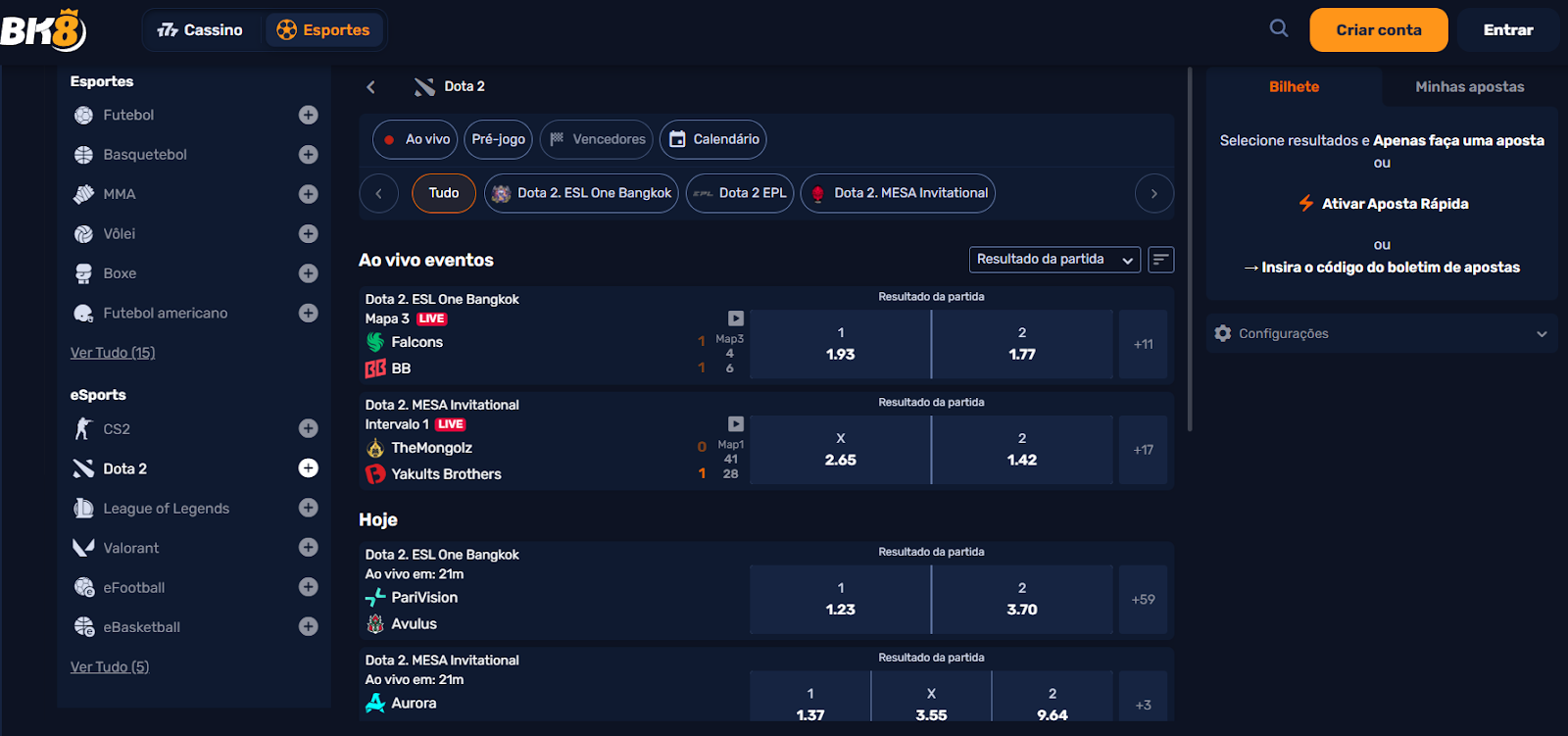Switch to the Esportes tab
The width and height of the screenshot is (1568, 736).
[x=323, y=30]
